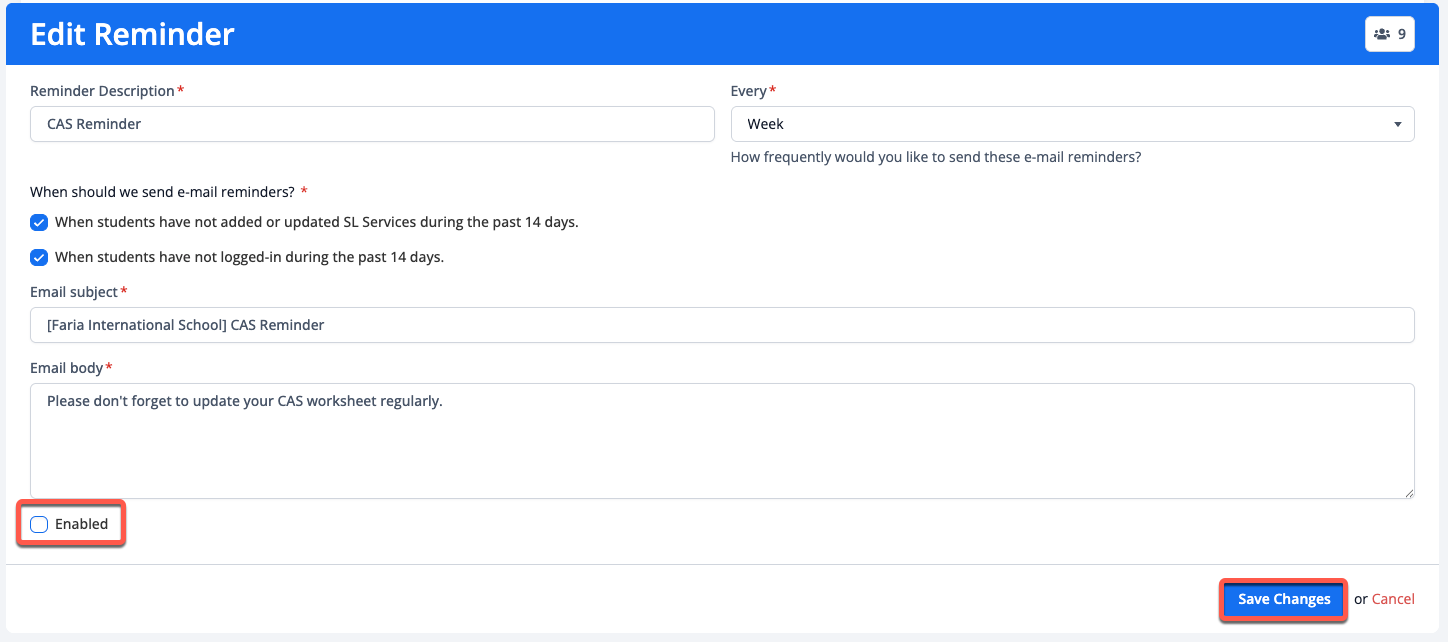1448x642 pixels.
Task: Click the 'Email subject' field label
Action: 74,292
